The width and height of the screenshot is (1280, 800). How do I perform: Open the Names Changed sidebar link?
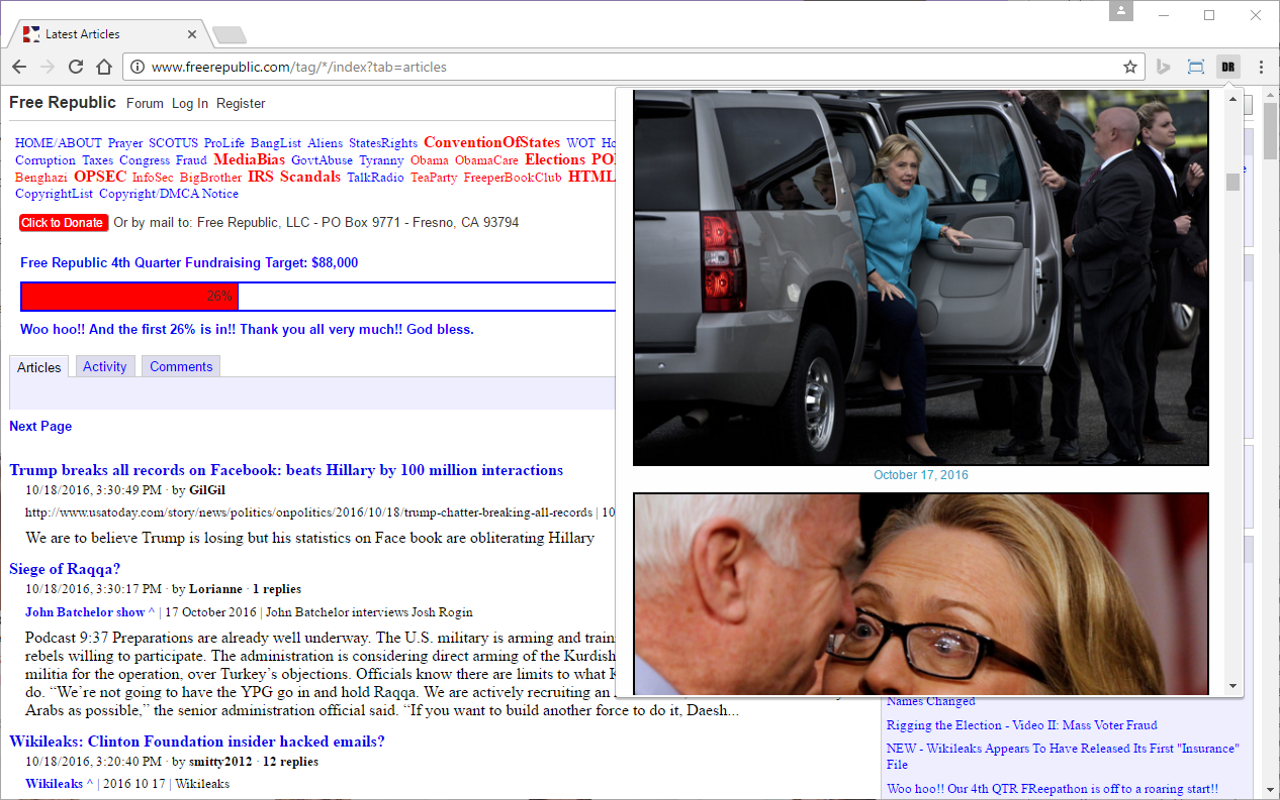point(930,701)
